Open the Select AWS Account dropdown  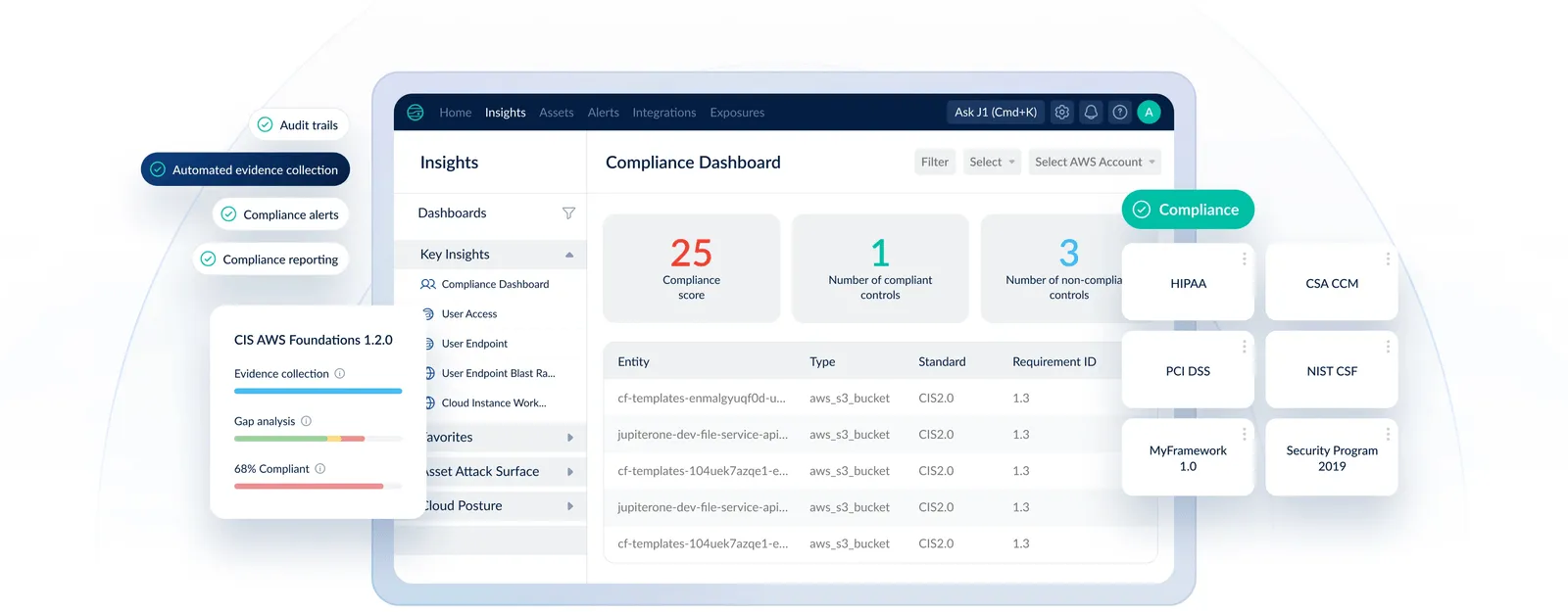(x=1095, y=162)
